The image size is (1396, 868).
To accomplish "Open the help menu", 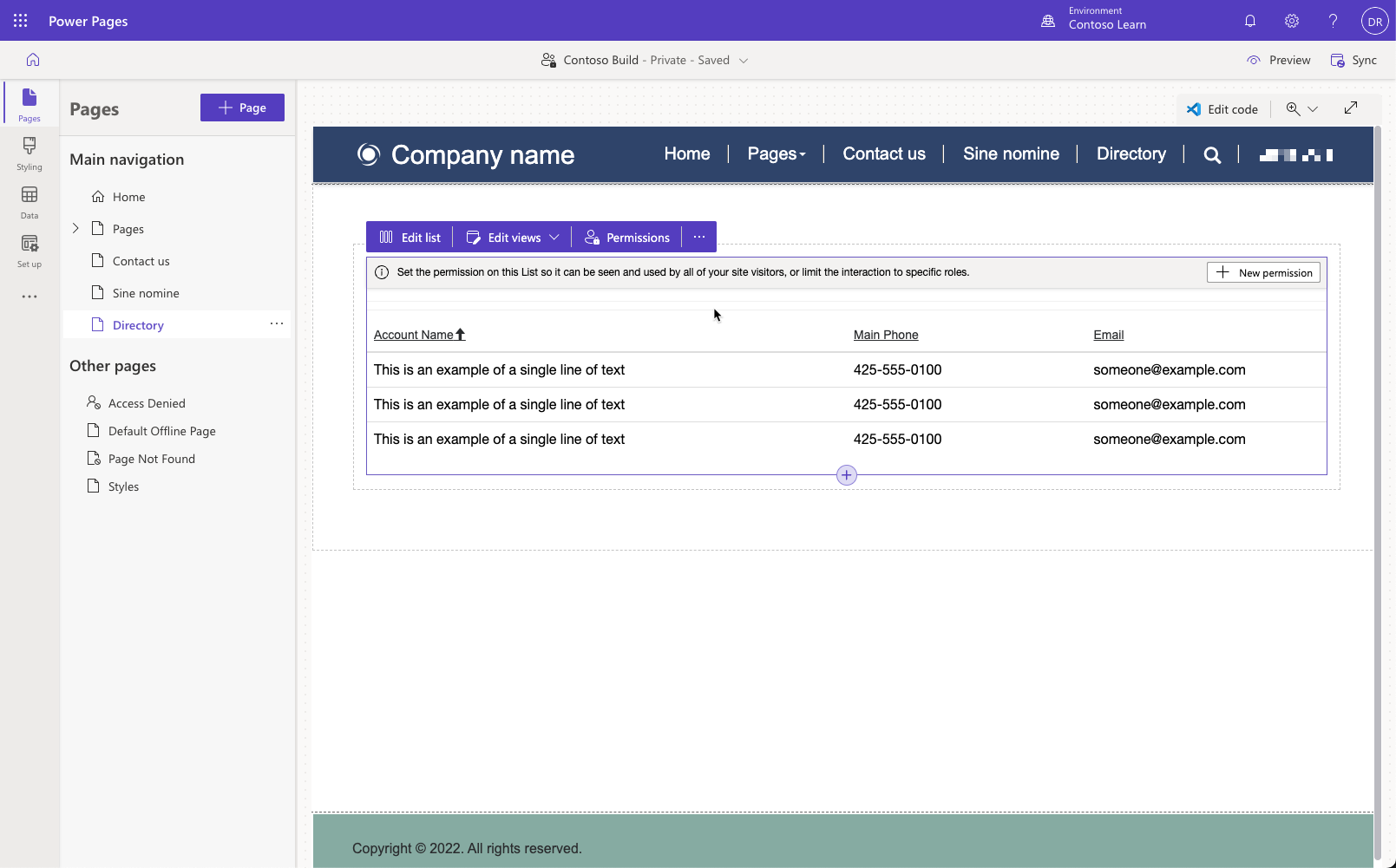I will [1333, 20].
